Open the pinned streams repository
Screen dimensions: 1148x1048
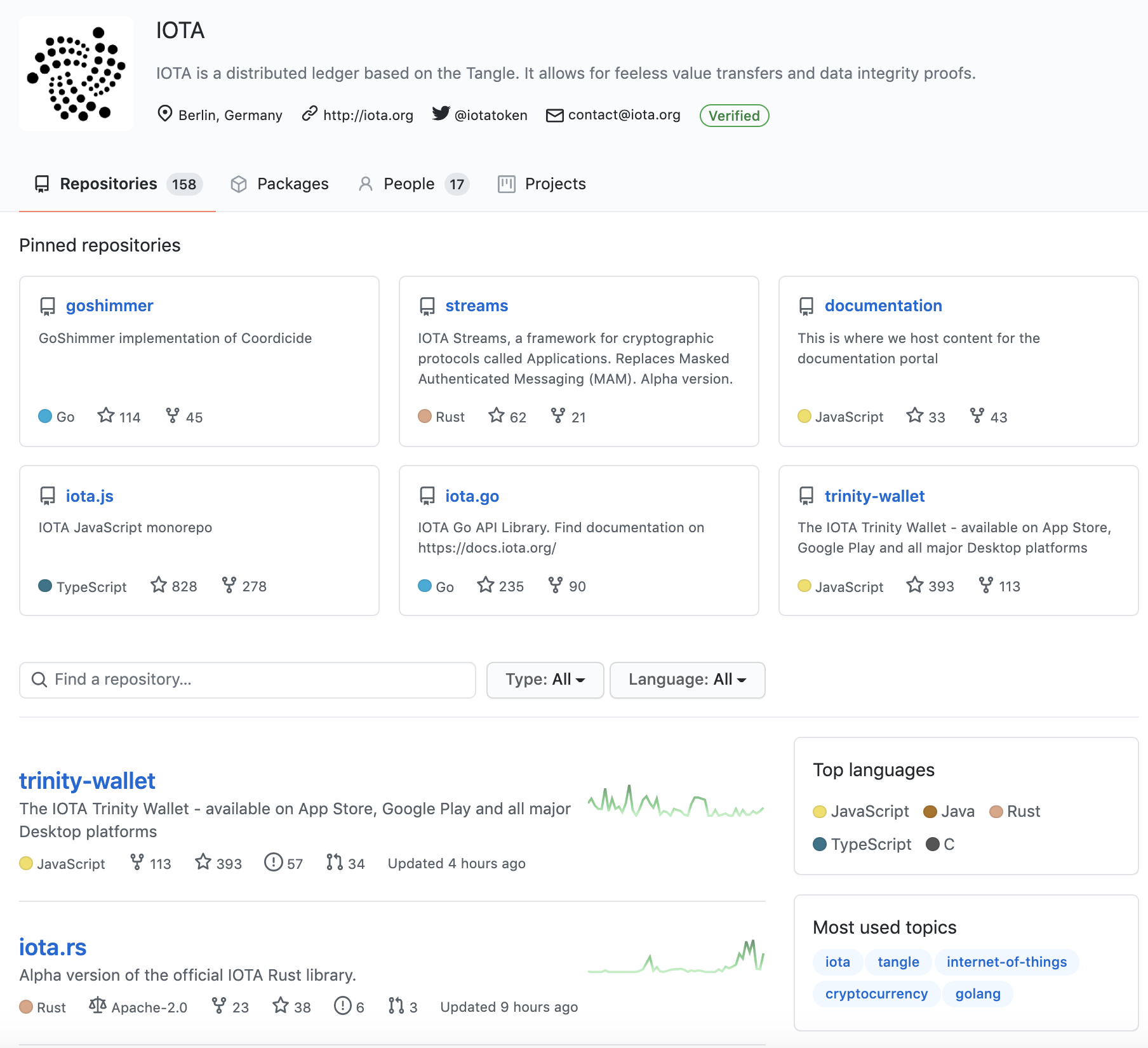[x=476, y=306]
